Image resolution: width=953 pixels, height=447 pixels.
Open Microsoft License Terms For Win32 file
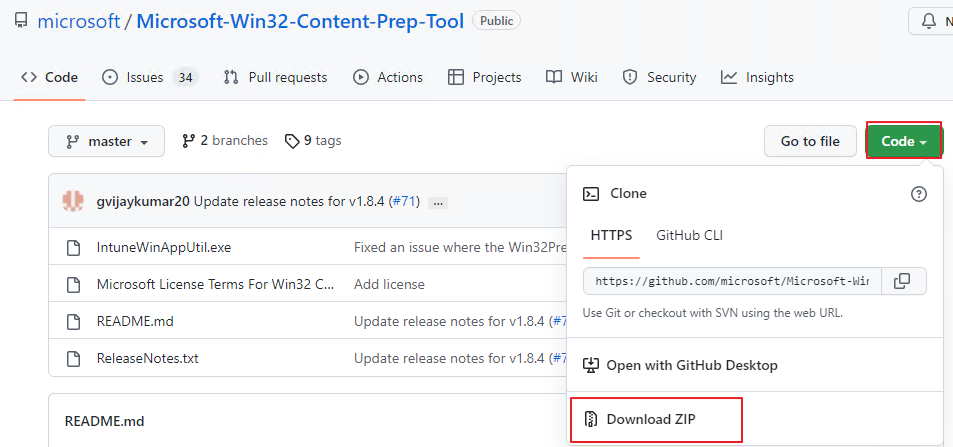pos(215,284)
